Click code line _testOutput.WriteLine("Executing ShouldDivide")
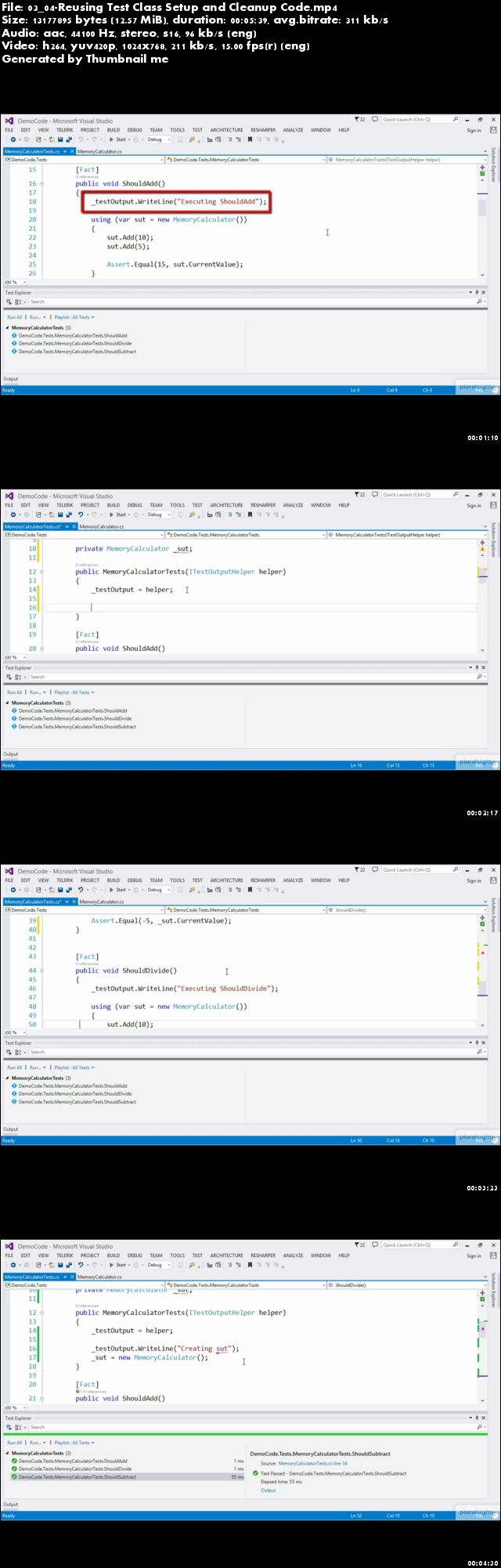This screenshot has width=501, height=1568. click(185, 988)
